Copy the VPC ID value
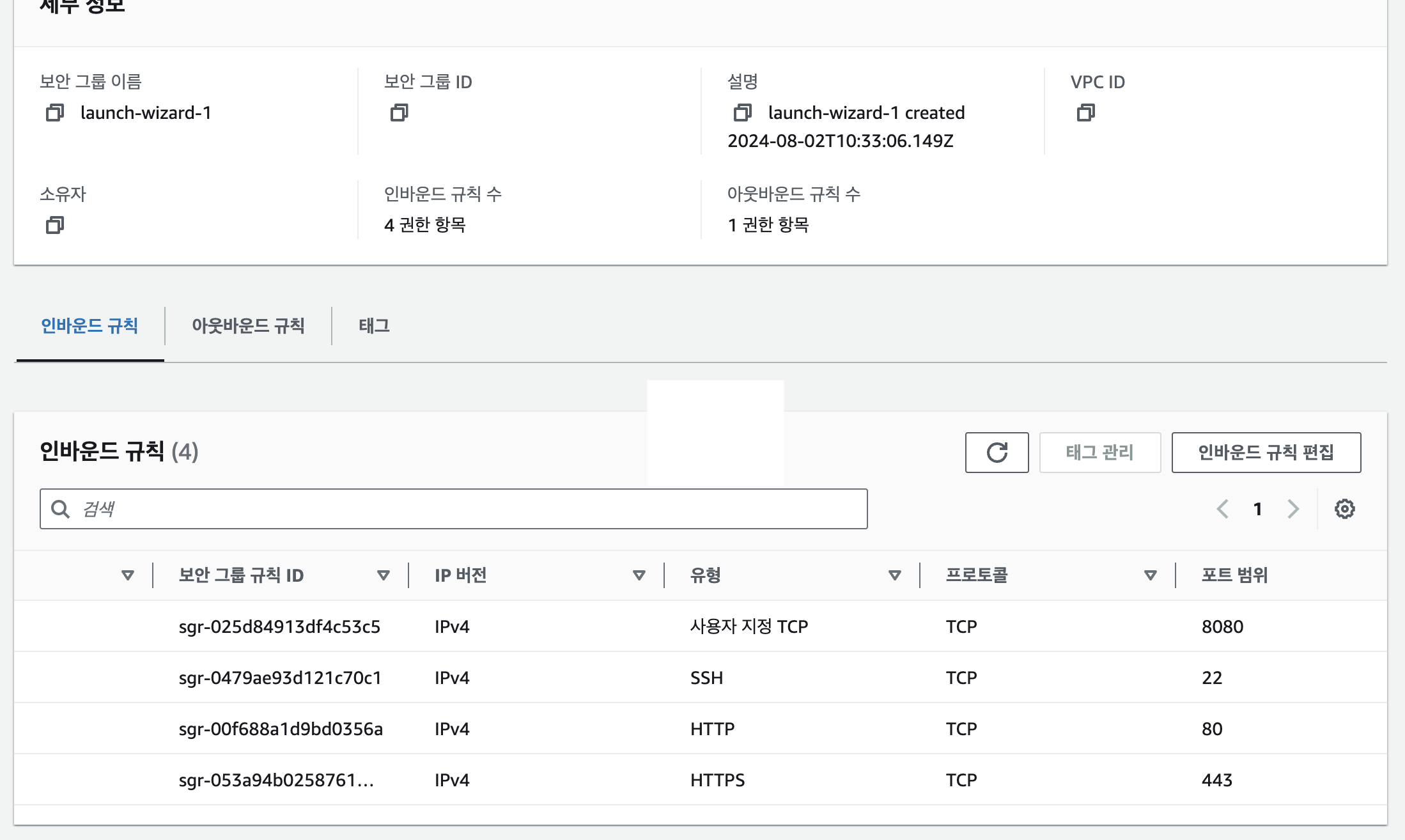This screenshot has width=1405, height=840. pyautogui.click(x=1086, y=113)
